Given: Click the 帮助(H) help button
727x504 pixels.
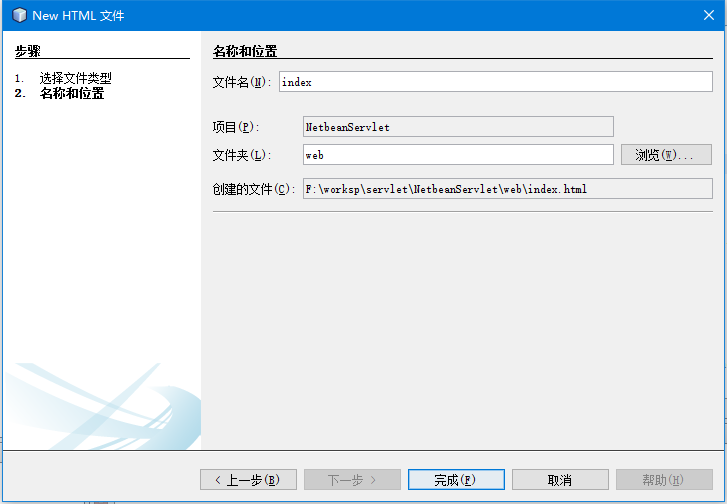Looking at the screenshot, I should tap(664, 480).
